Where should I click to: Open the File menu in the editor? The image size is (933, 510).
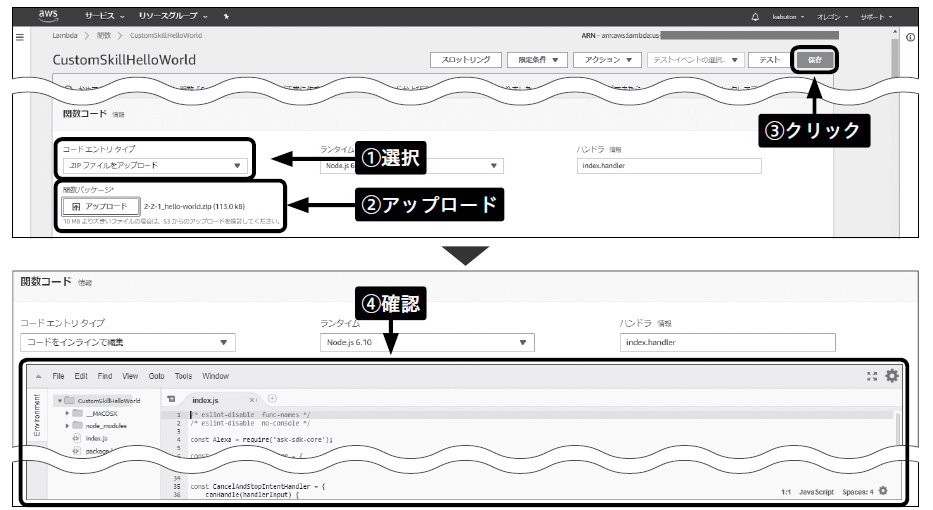click(58, 376)
